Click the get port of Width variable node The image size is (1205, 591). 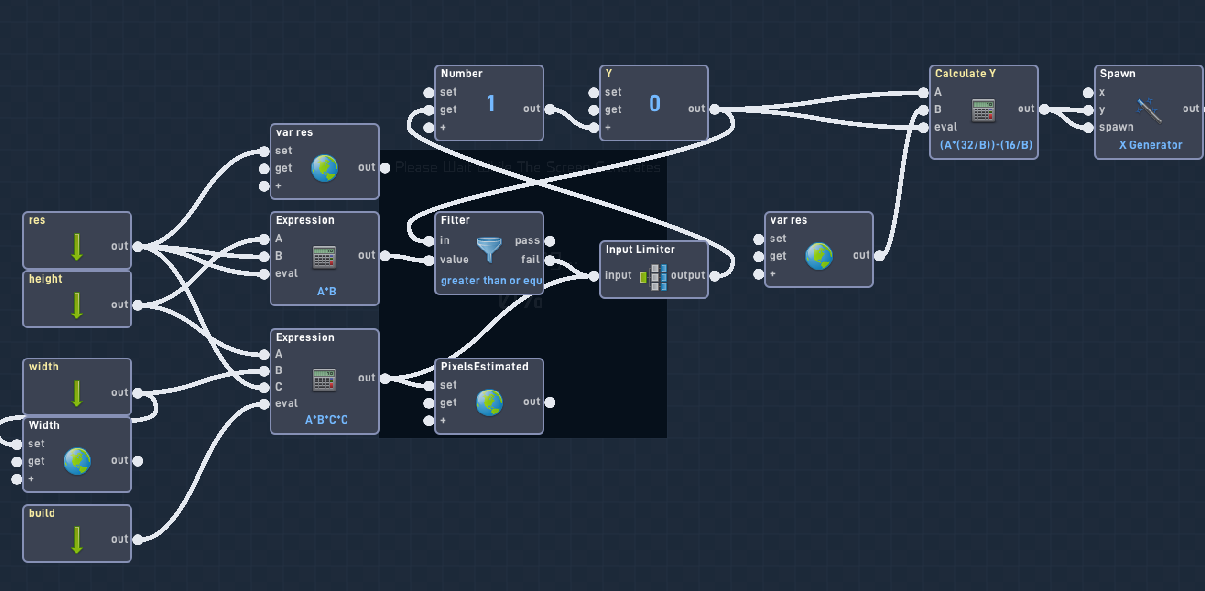17,462
